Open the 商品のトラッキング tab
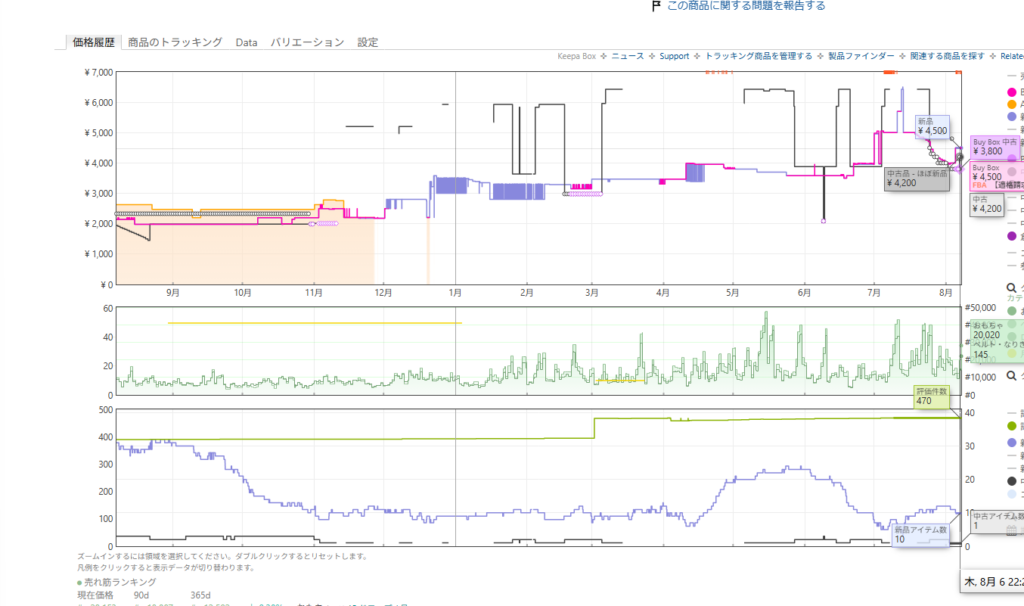 [x=175, y=42]
